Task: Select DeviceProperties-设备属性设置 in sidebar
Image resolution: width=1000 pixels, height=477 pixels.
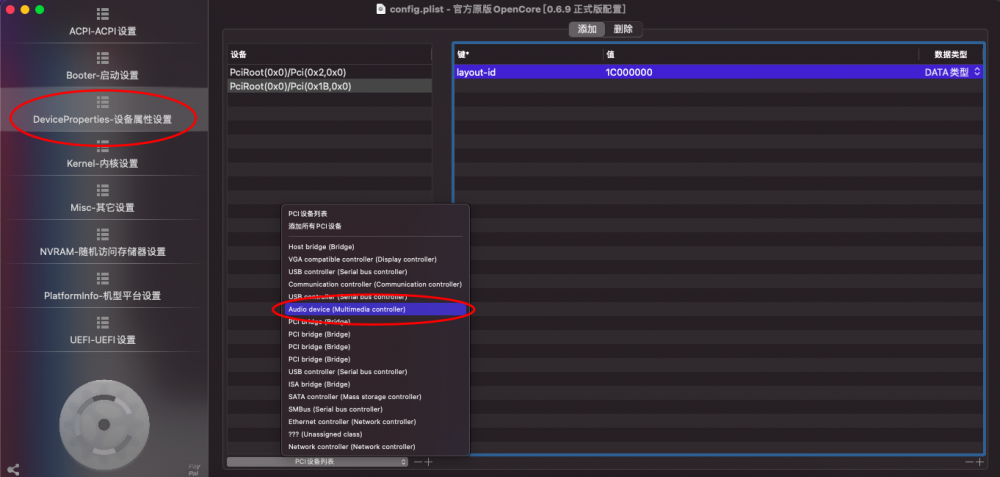Action: point(103,110)
